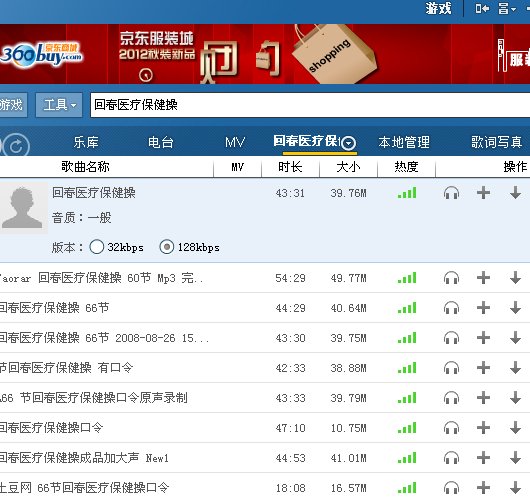Listen to 有口令 song at 42:33
Viewport: 530px width, 502px height.
point(451,368)
